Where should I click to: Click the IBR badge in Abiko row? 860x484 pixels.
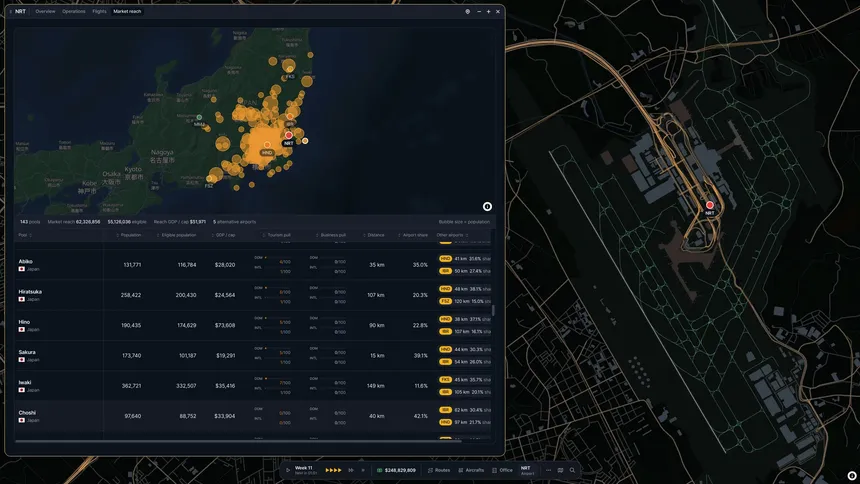[445, 271]
